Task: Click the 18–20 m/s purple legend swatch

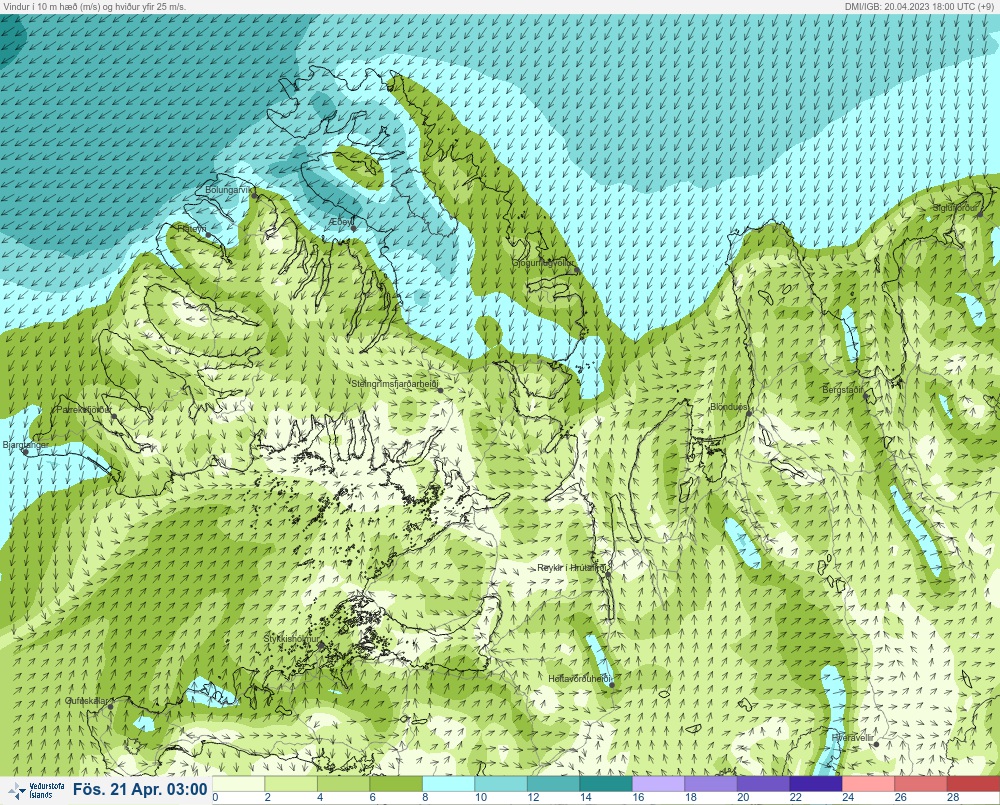Action: 711,783
